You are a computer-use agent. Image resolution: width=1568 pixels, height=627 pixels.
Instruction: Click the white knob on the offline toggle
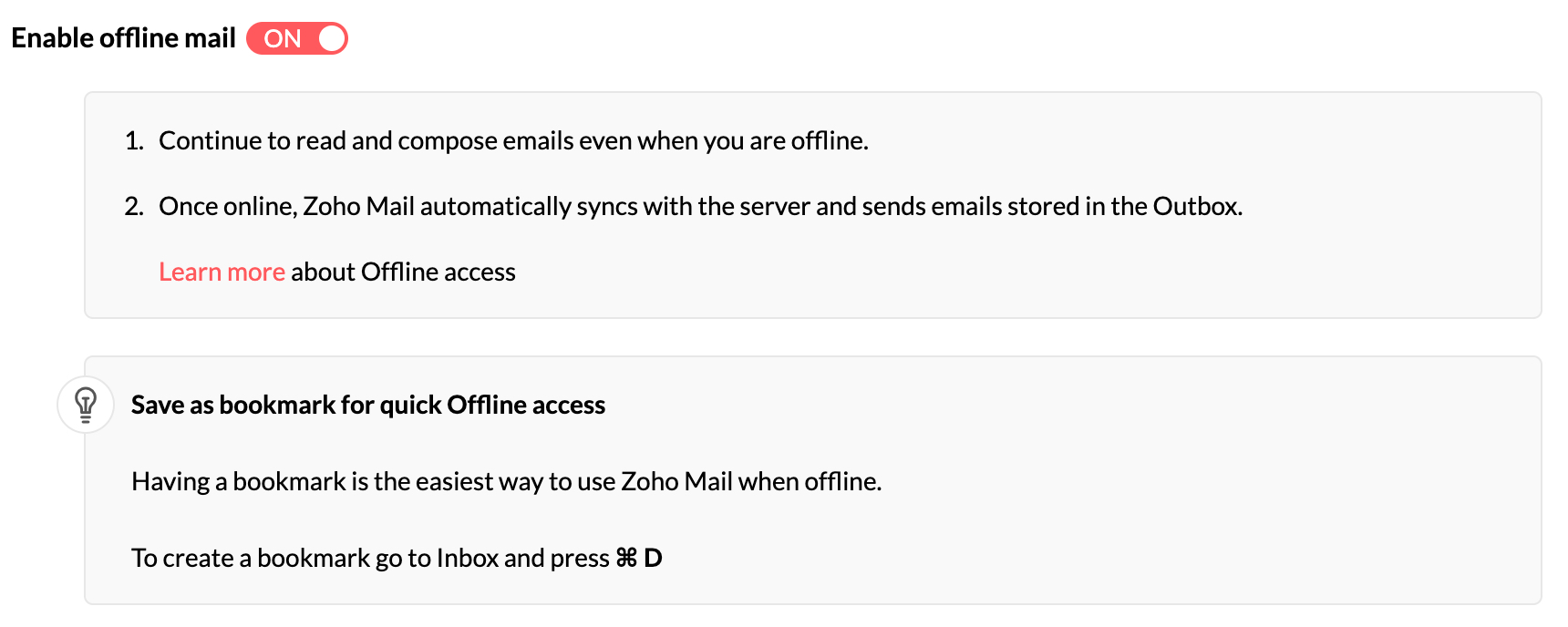[x=332, y=38]
